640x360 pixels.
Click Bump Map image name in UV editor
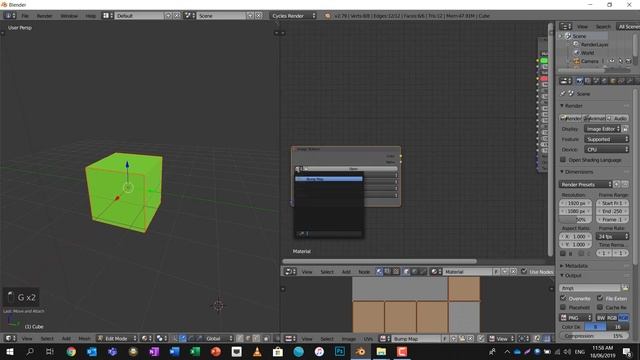(416, 339)
